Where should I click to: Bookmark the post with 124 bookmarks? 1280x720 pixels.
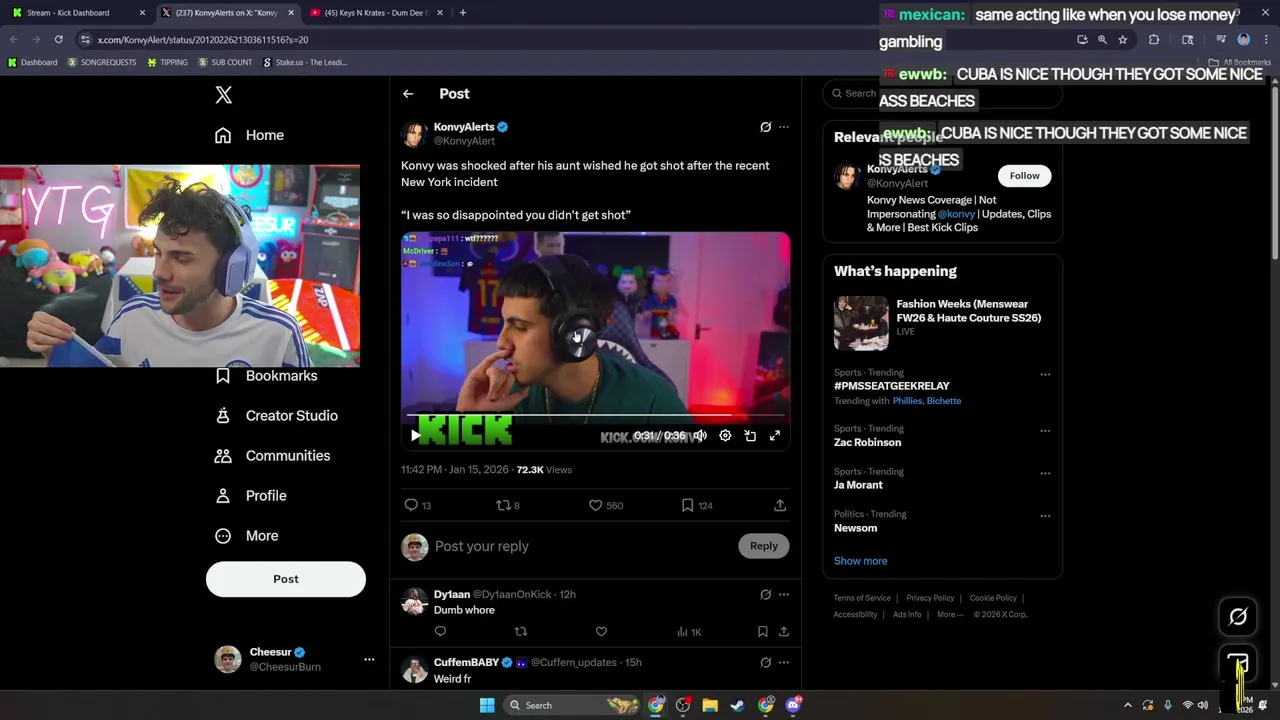point(696,506)
